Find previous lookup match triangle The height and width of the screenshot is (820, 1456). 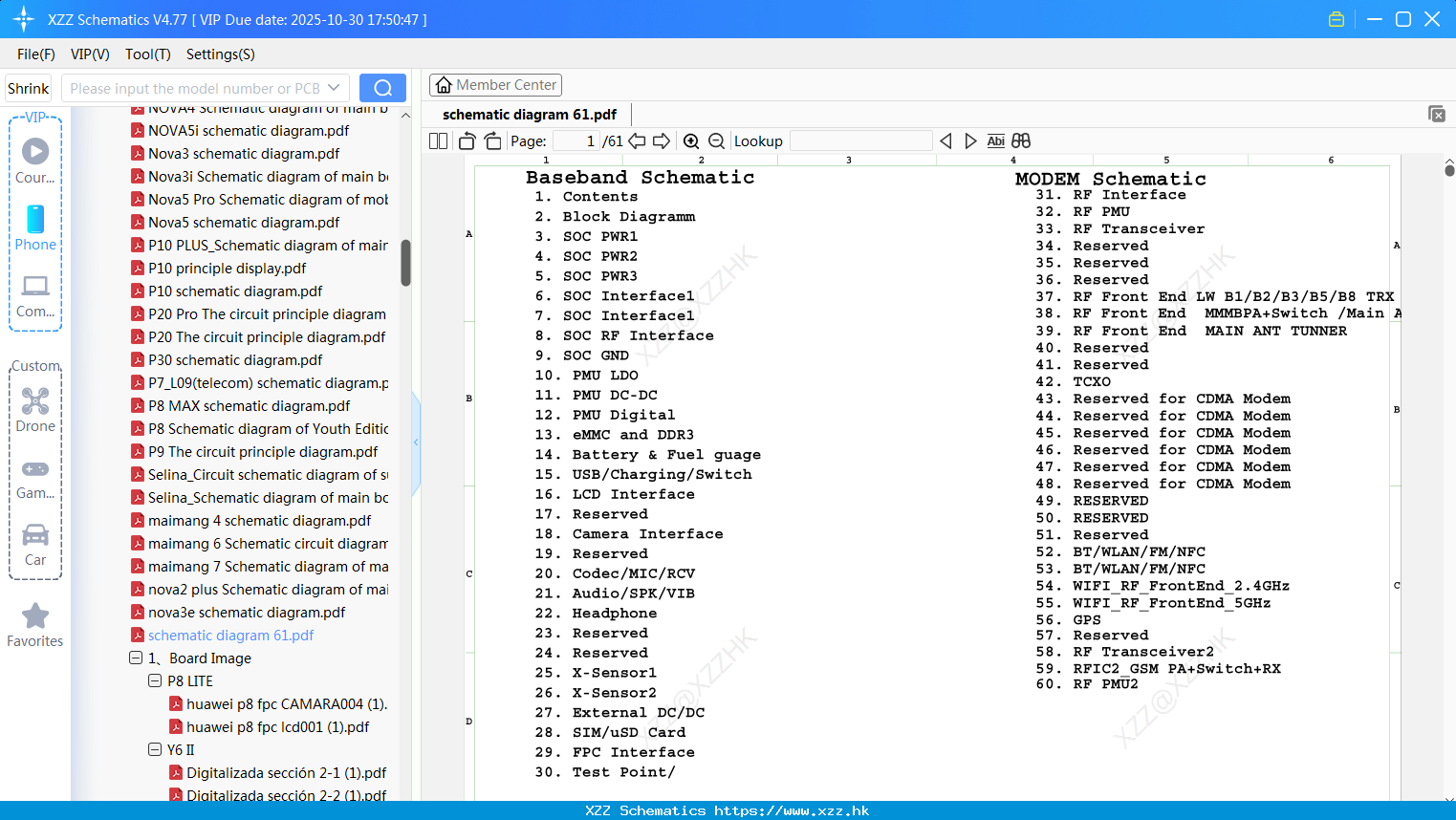[x=945, y=140]
